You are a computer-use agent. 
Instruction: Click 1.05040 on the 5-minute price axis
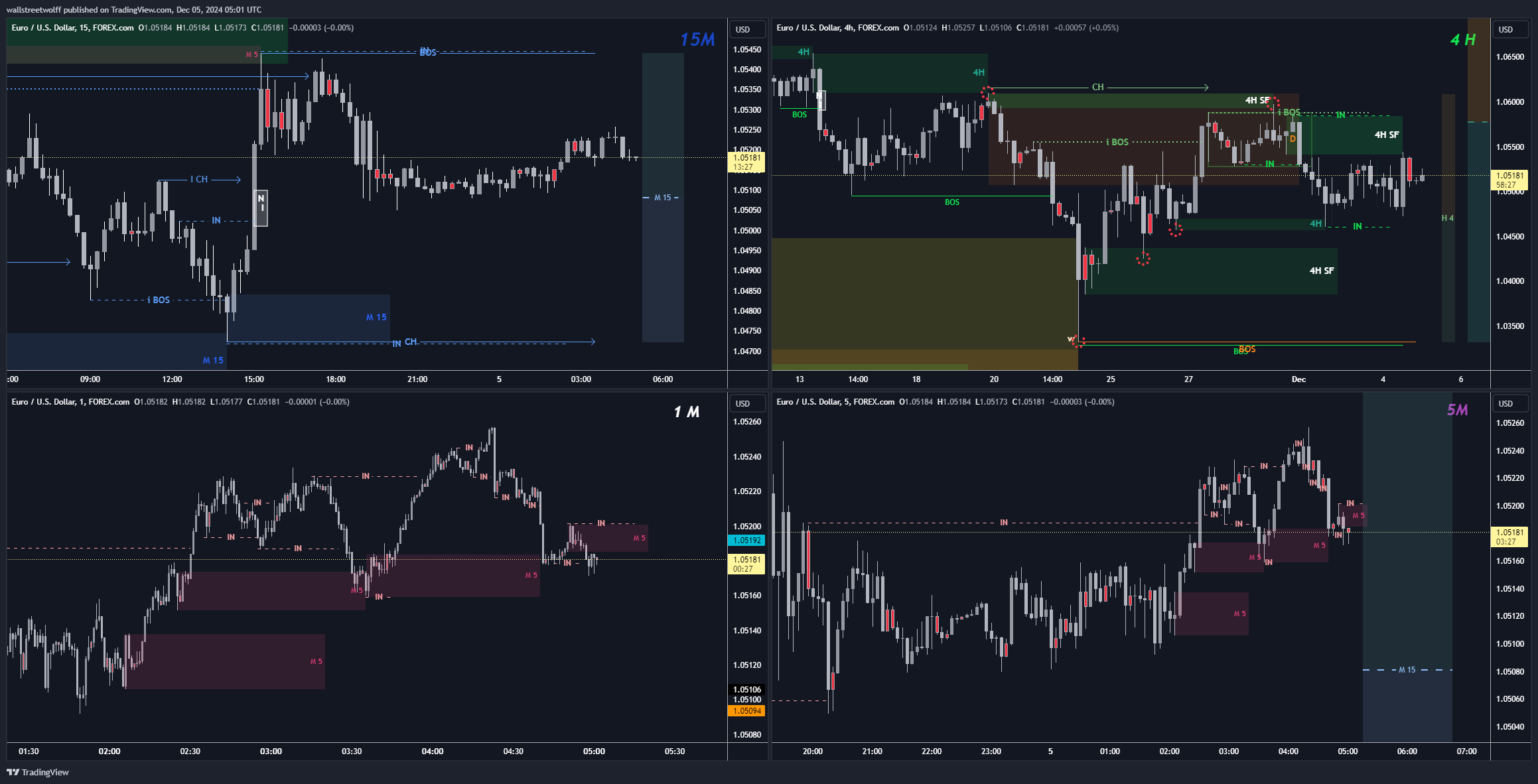click(1509, 727)
